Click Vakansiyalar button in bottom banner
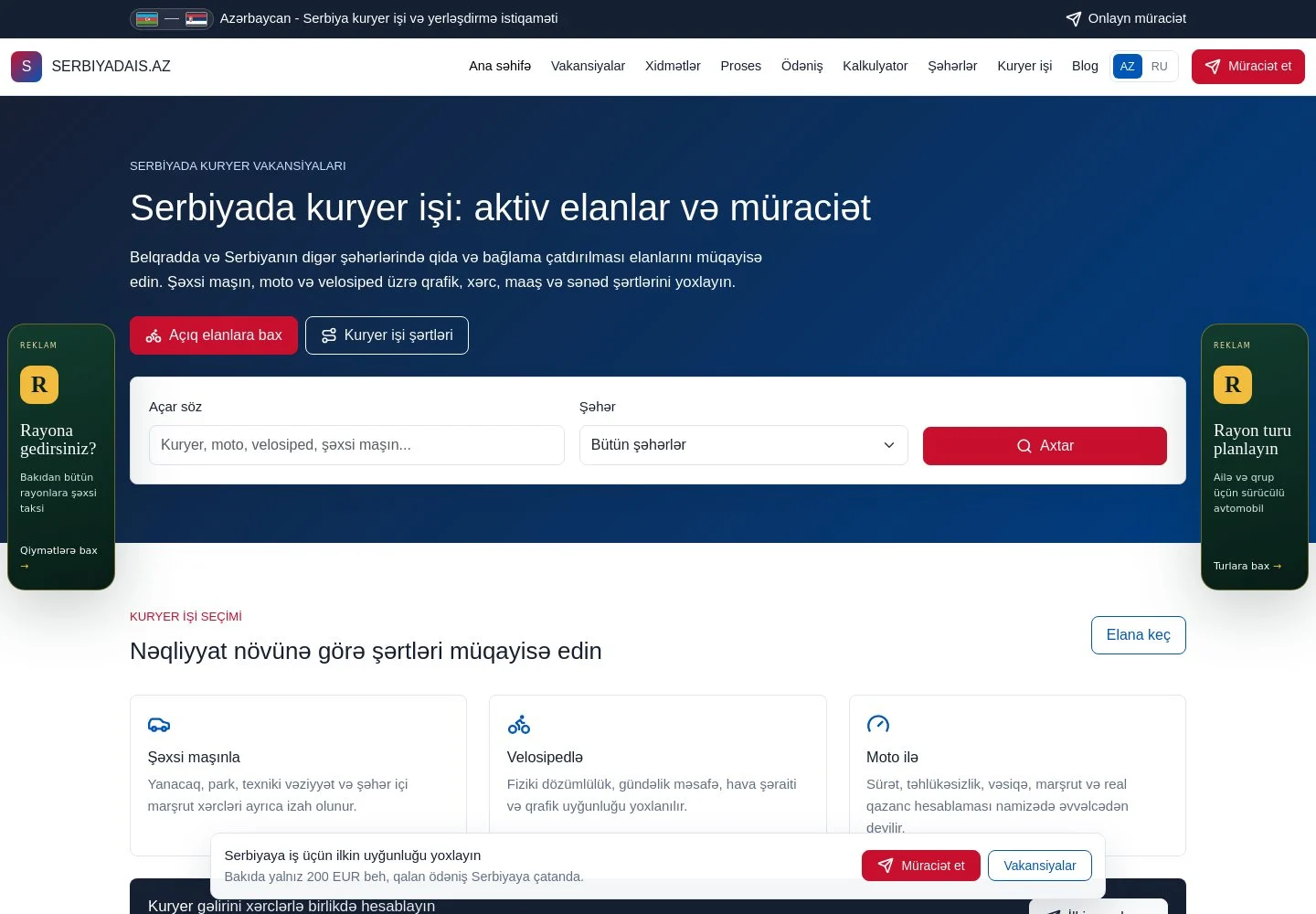1316x914 pixels. pos(1040,866)
